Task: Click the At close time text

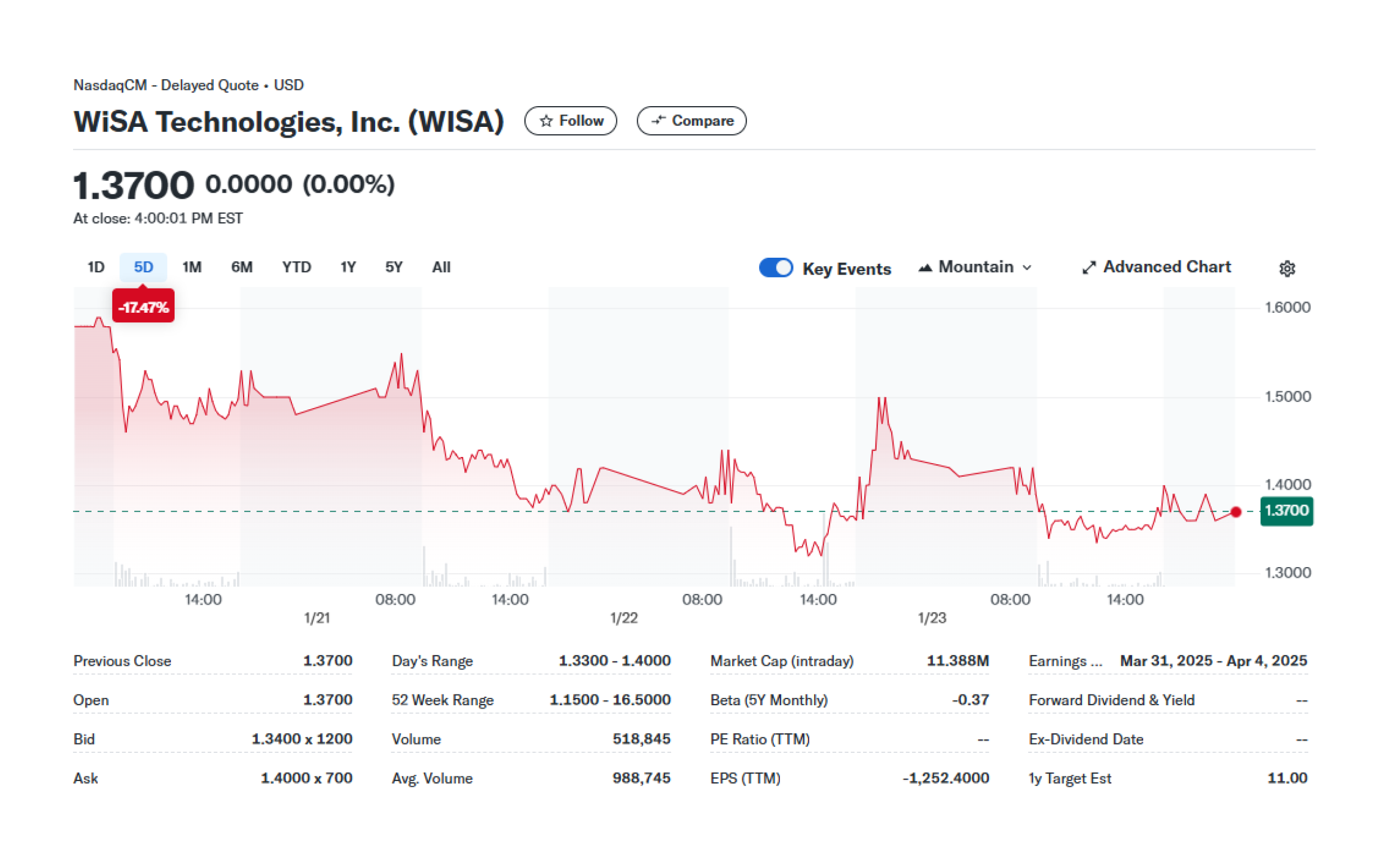Action: point(158,220)
